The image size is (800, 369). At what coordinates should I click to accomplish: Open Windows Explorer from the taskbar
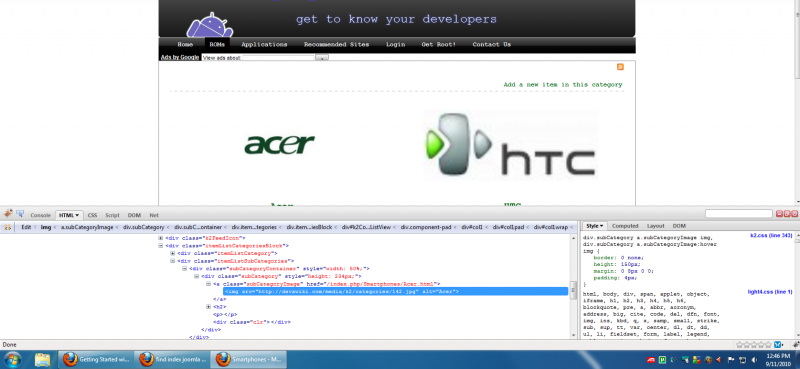coord(42,359)
